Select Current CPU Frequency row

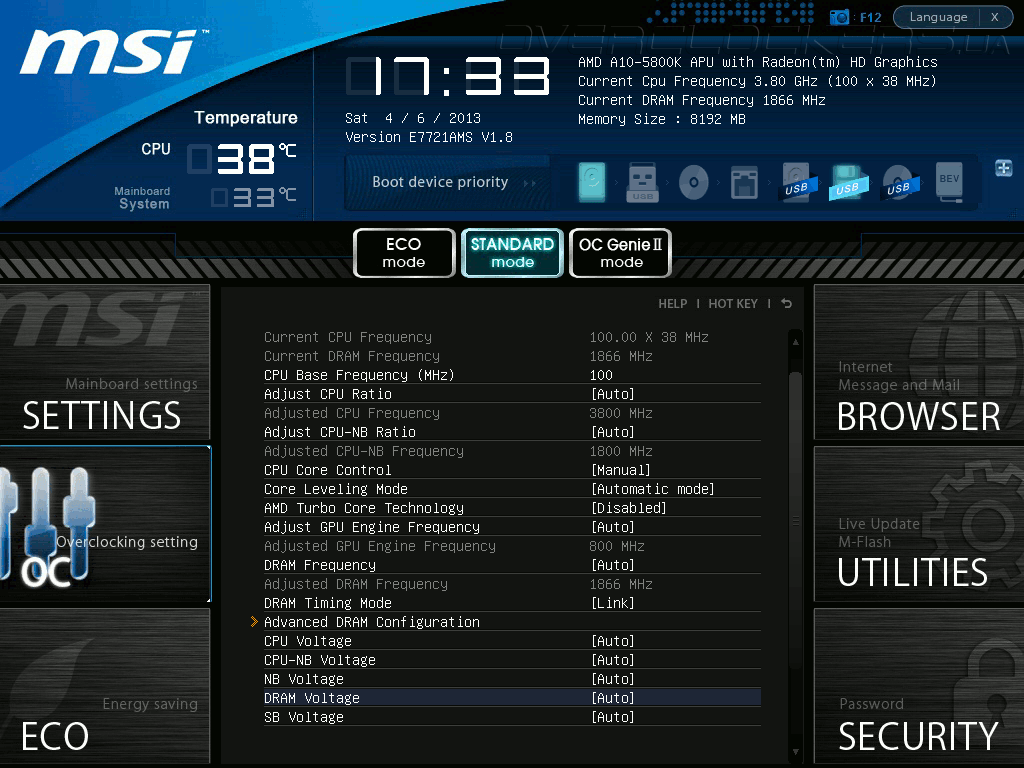coord(512,337)
